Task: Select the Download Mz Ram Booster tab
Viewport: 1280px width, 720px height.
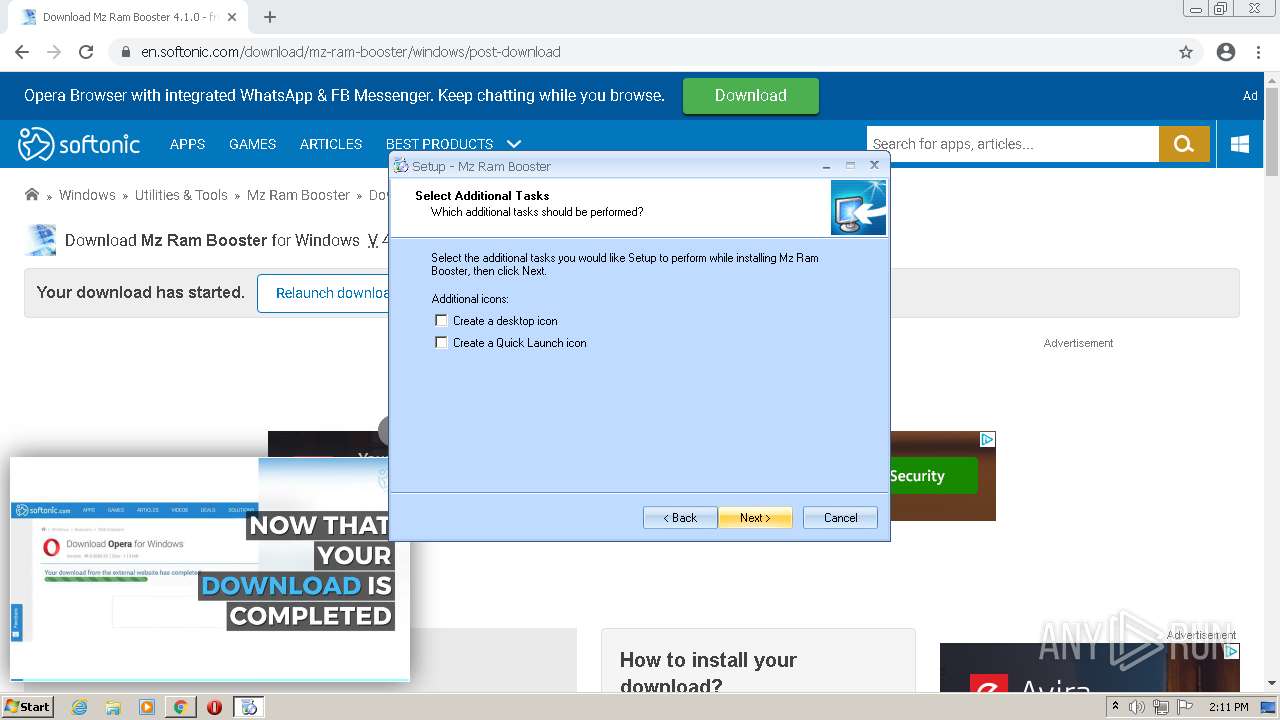Action: tap(128, 17)
